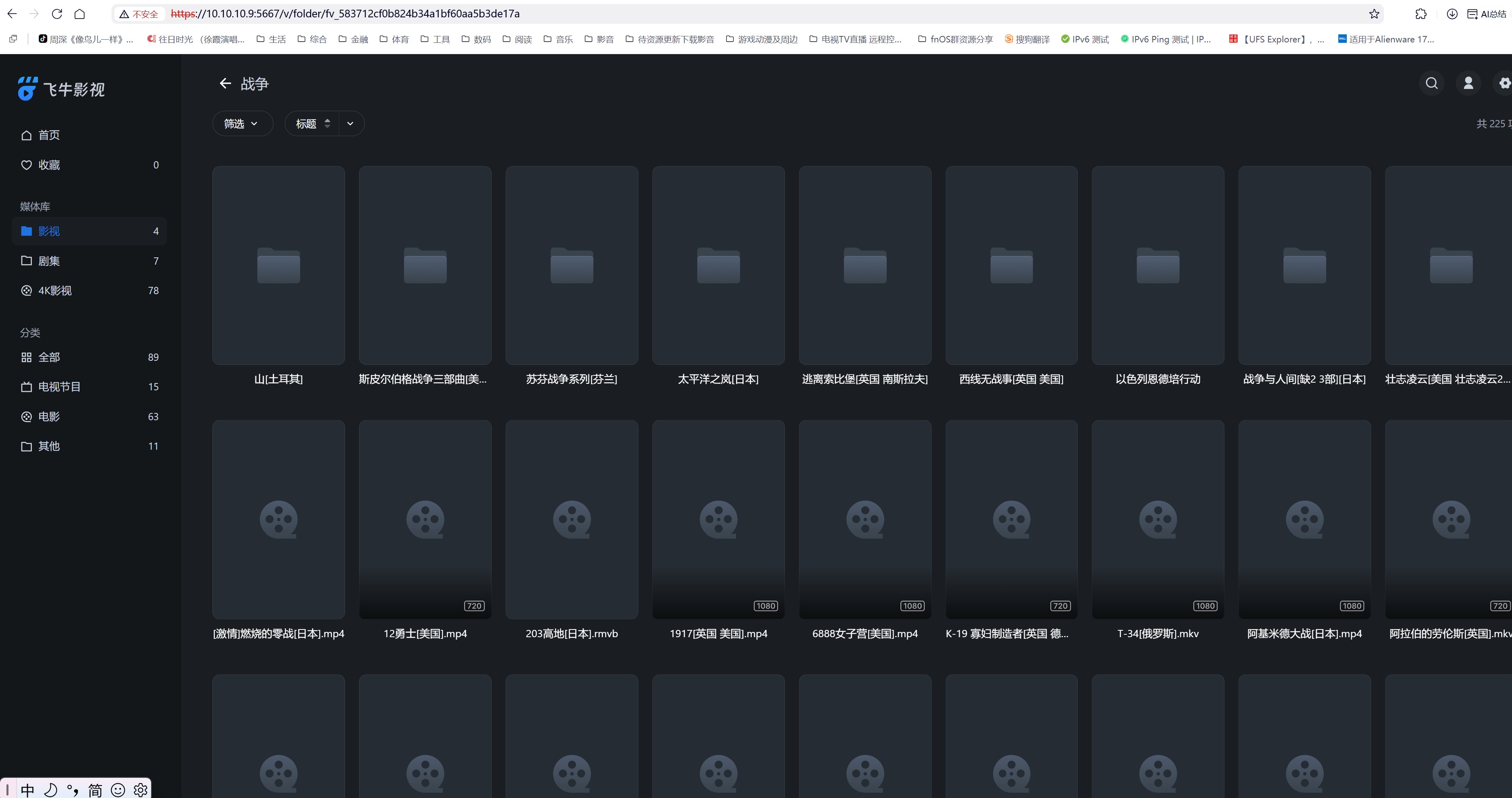Open the 收藏 favorites page

pos(89,165)
